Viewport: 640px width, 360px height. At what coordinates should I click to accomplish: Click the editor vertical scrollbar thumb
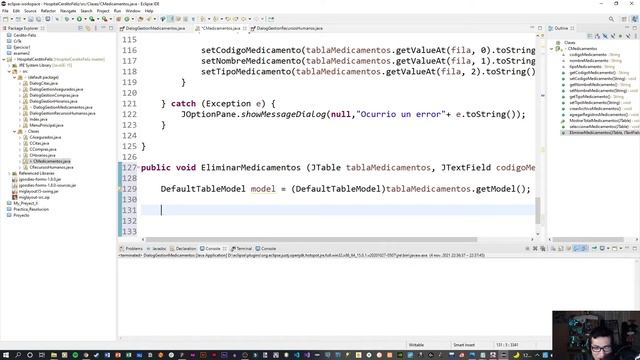pos(538,210)
